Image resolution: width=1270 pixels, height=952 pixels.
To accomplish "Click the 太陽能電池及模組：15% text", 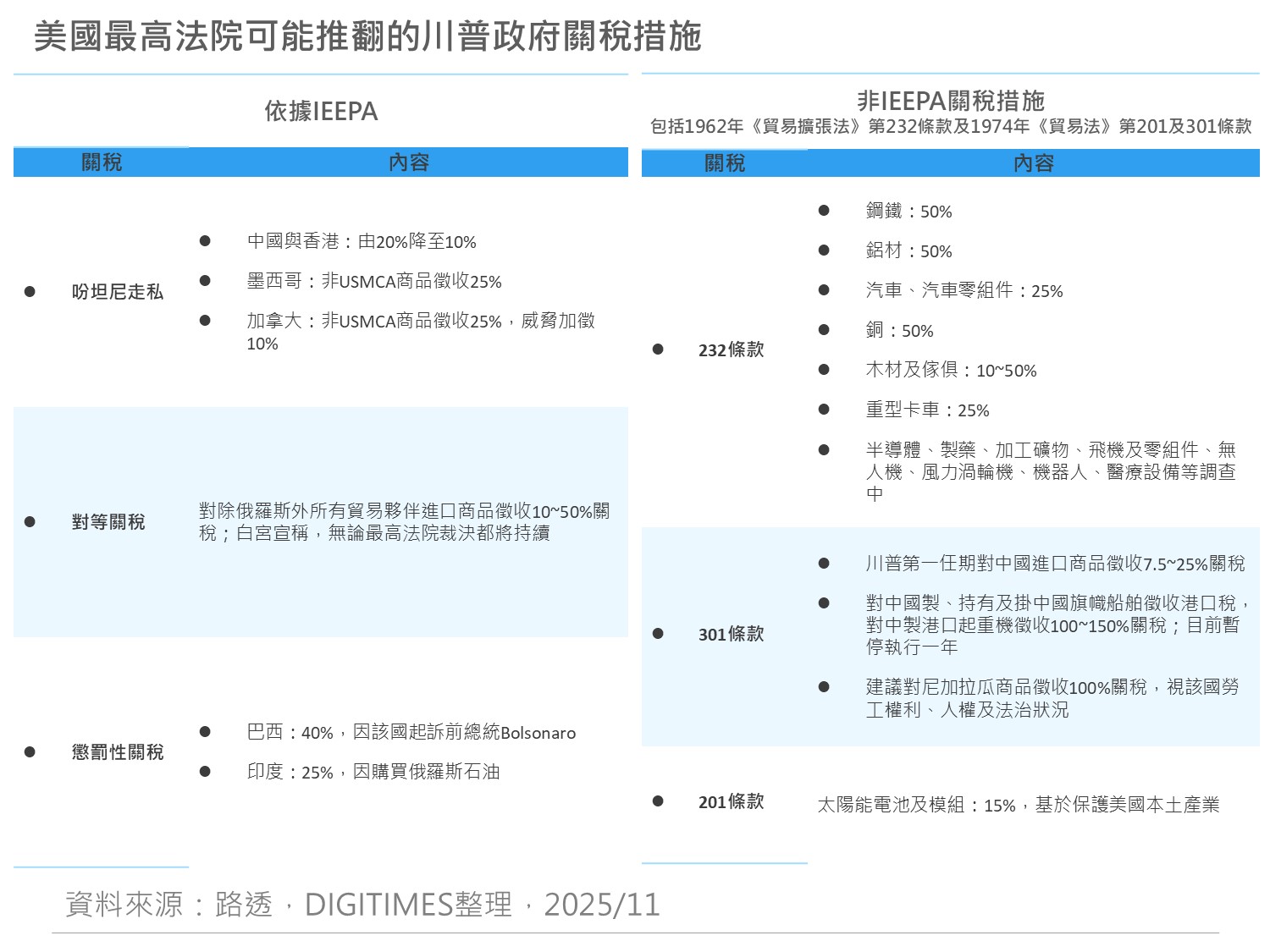I will click(x=1018, y=806).
